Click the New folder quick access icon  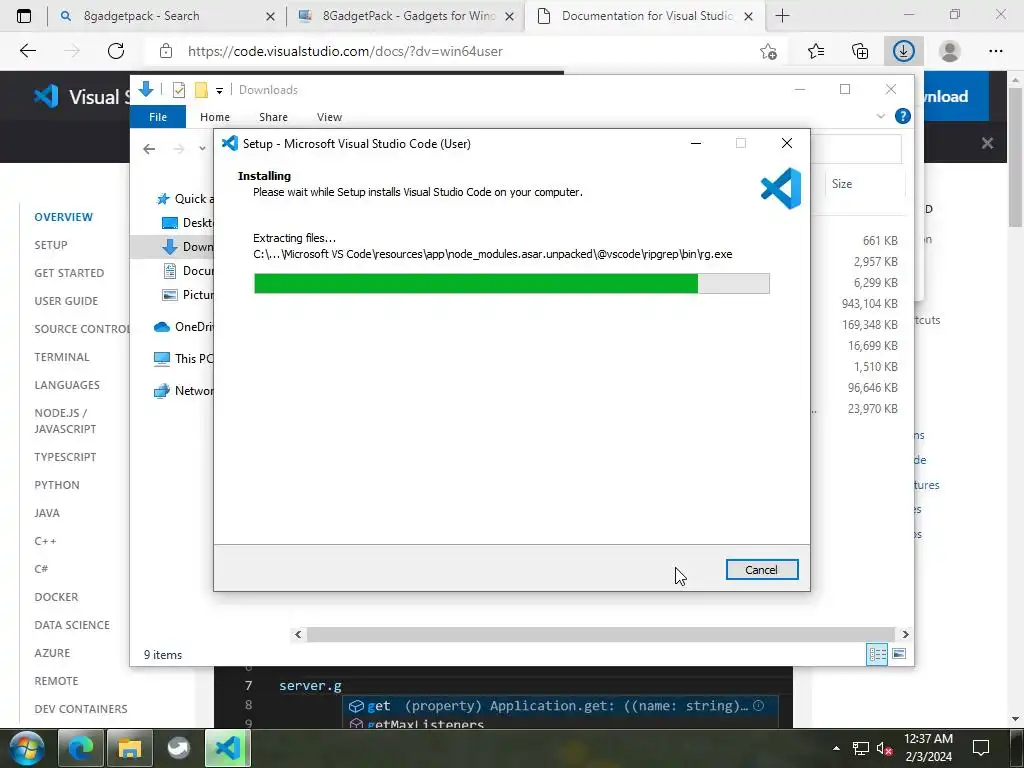pos(201,90)
